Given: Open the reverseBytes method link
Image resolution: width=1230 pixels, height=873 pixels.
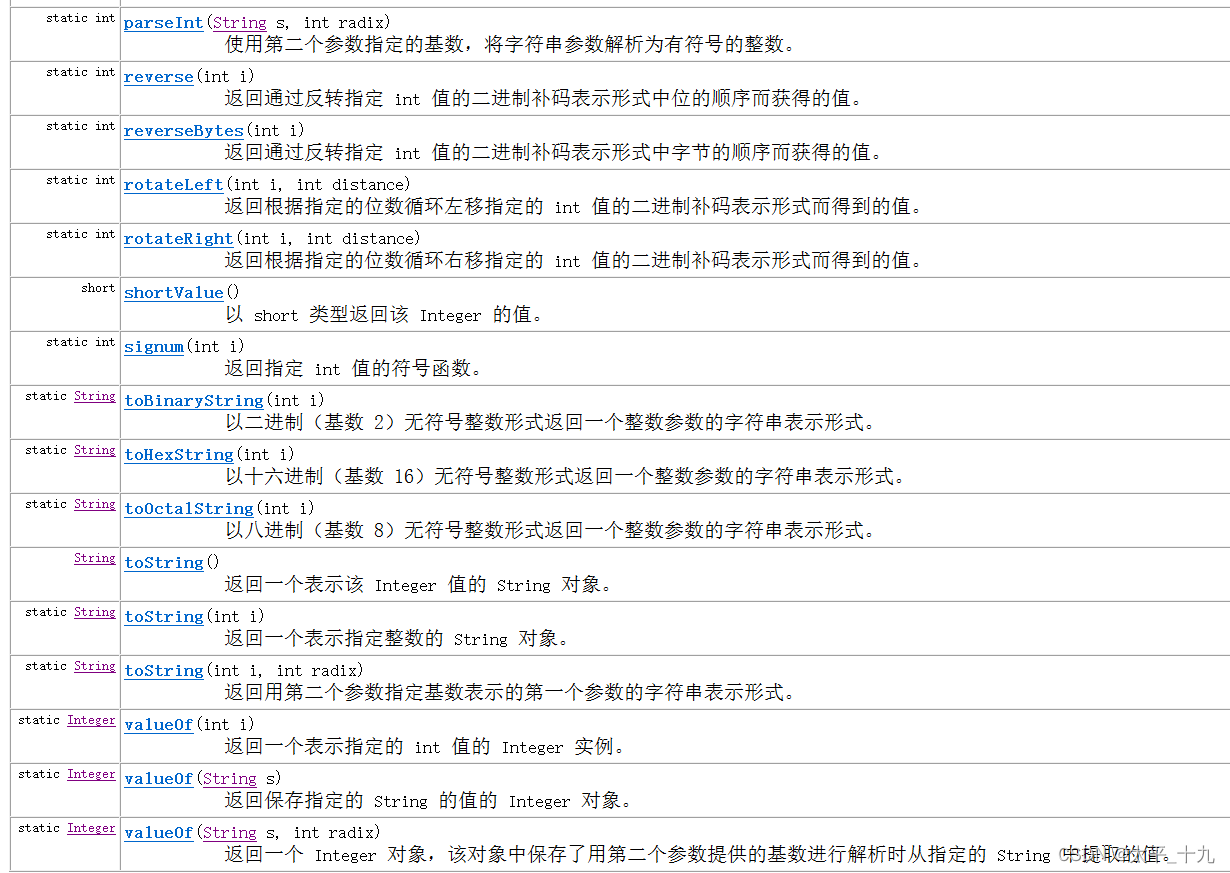Looking at the screenshot, I should click(x=183, y=130).
